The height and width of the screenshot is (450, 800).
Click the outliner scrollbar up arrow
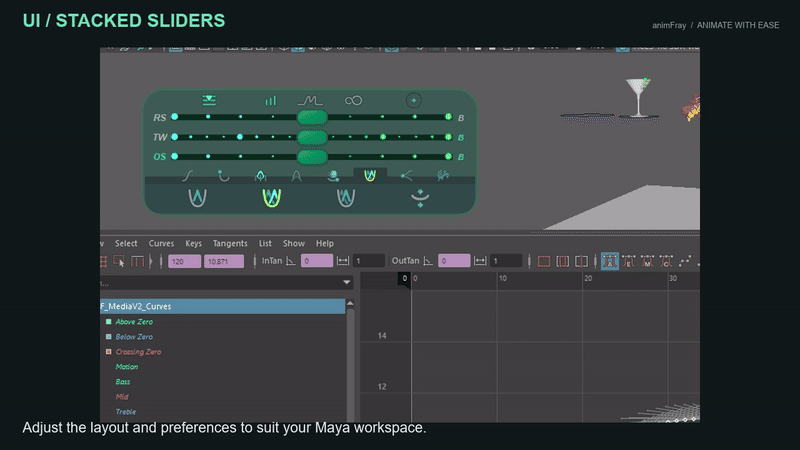coord(350,304)
